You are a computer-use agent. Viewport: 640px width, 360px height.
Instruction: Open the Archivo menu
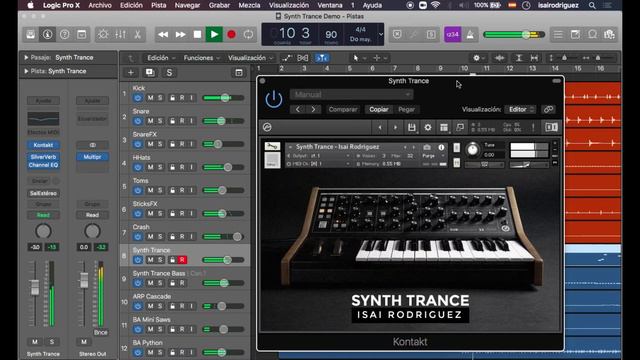[x=100, y=5]
